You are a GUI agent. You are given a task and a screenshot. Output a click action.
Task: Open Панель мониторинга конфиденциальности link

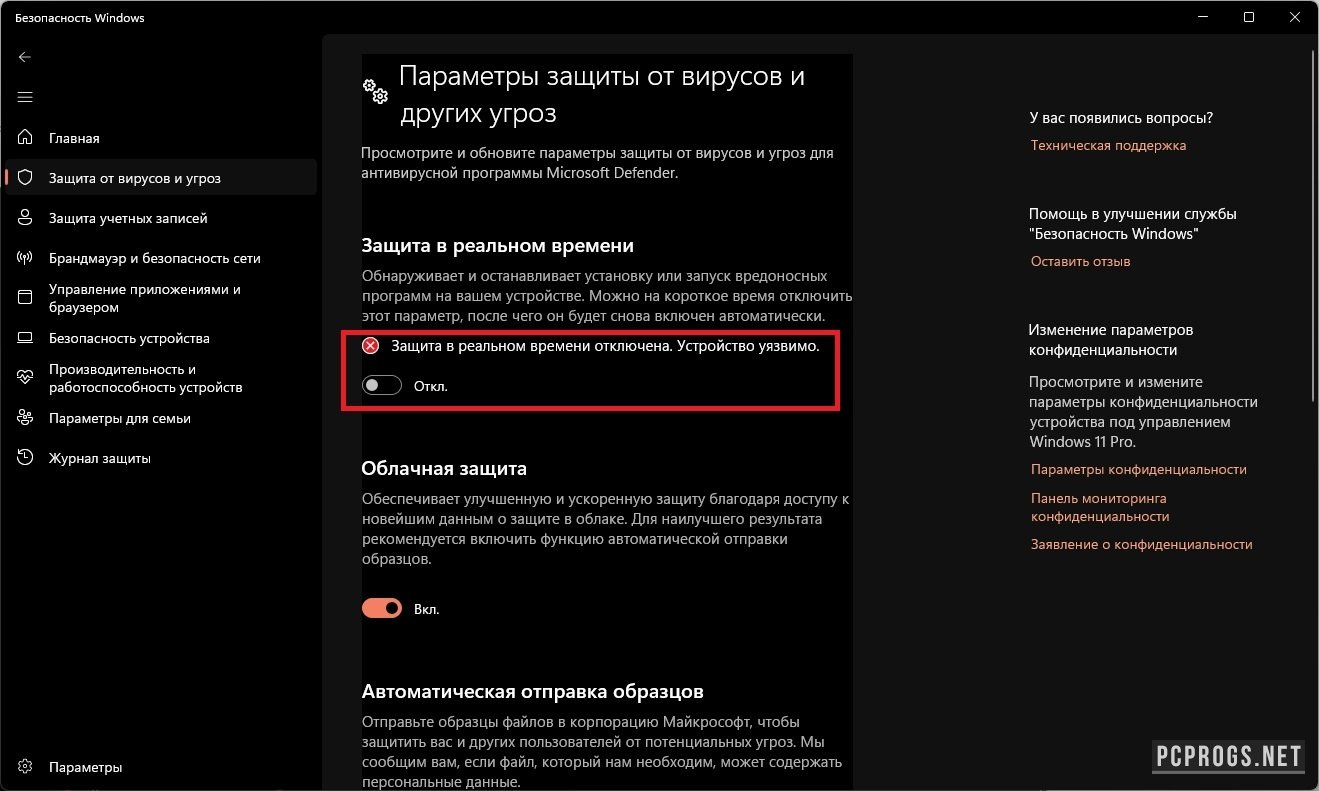pos(1099,507)
